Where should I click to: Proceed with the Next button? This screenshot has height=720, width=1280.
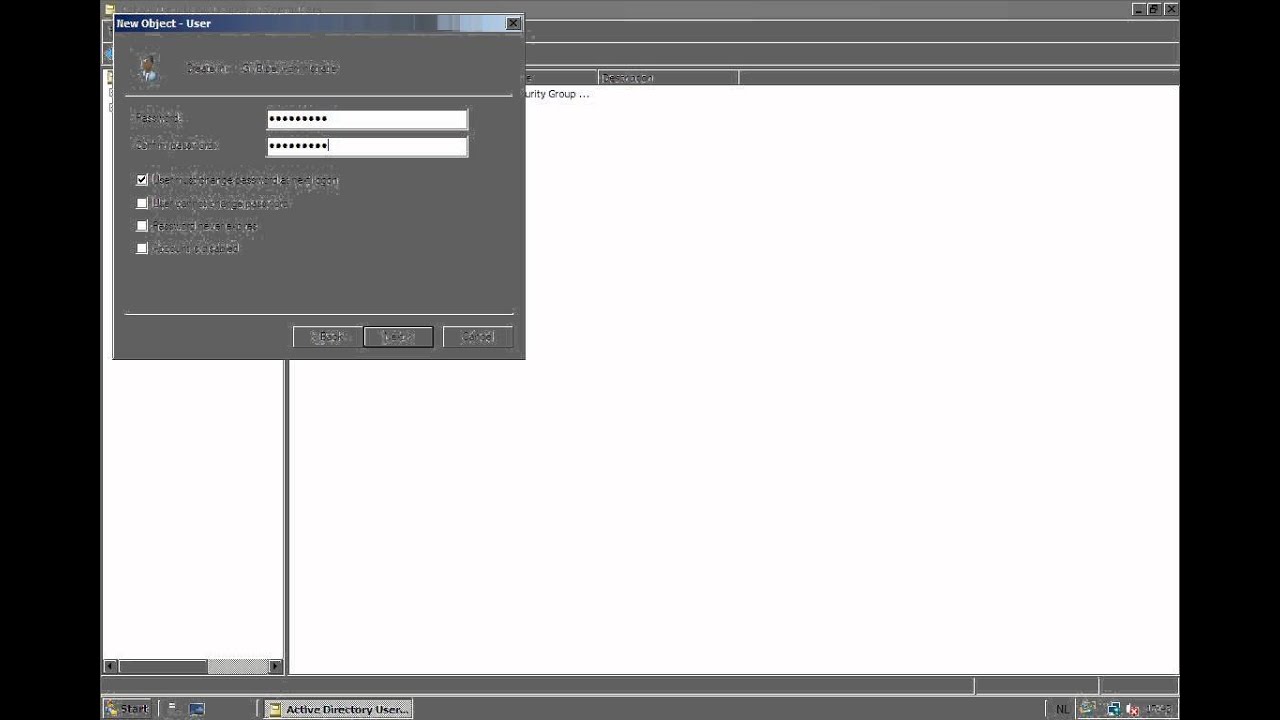398,337
